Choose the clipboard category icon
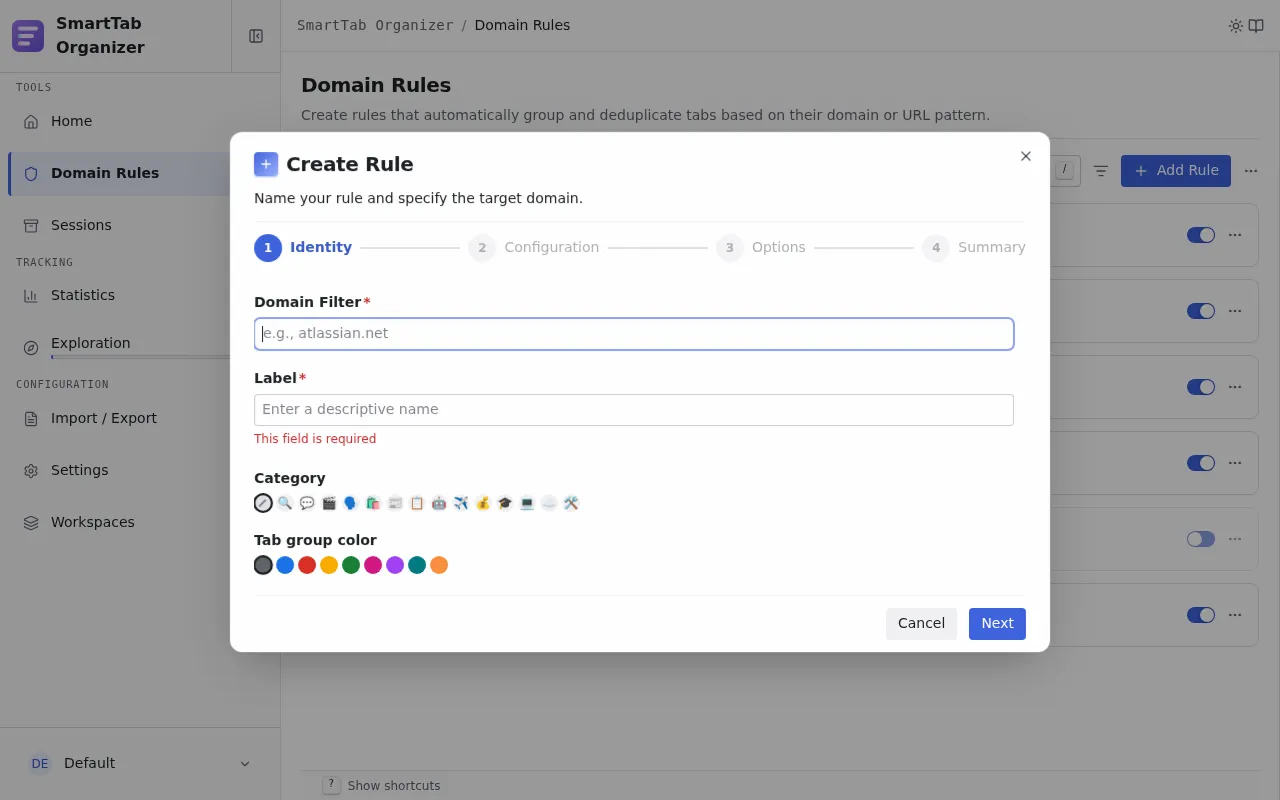 coord(417,503)
